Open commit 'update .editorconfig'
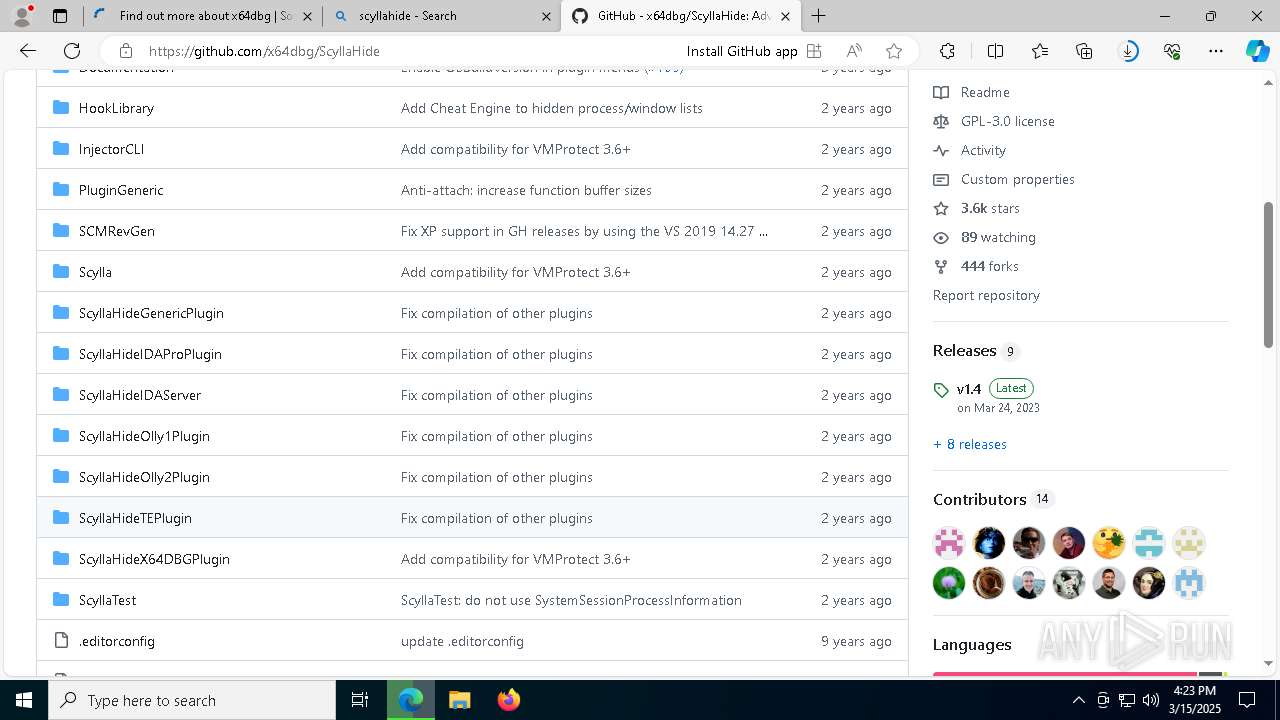1280x720 pixels. 462,641
